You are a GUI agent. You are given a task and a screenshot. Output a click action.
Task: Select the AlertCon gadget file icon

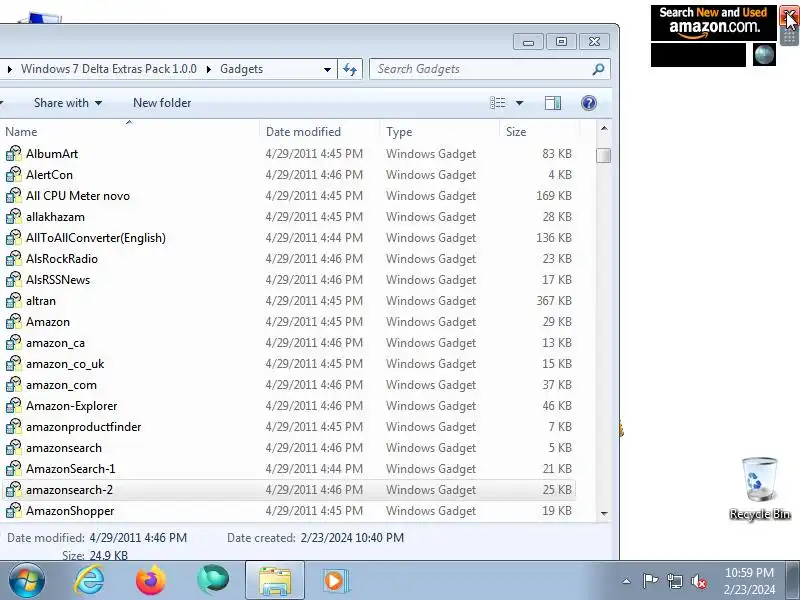click(14, 174)
